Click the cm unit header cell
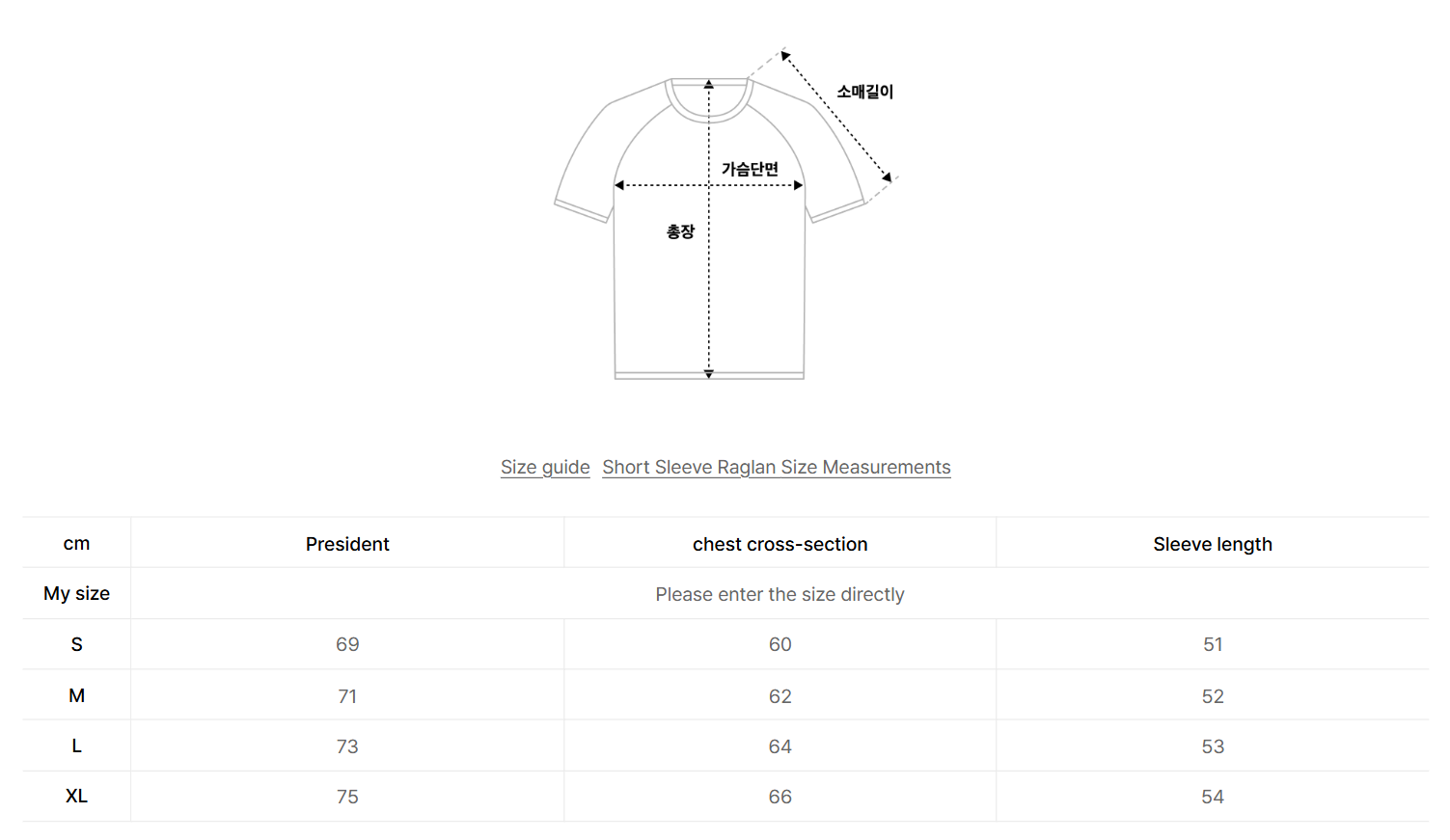The height and width of the screenshot is (840, 1450). tap(77, 544)
